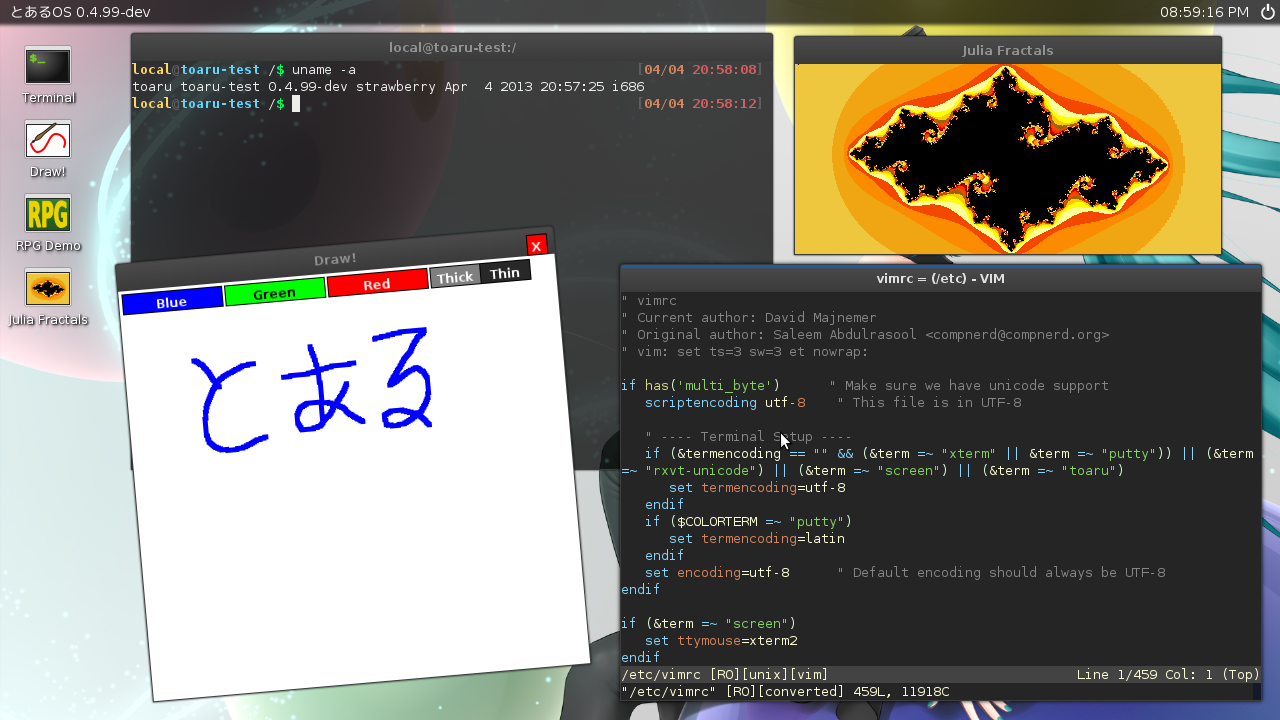Select the Blue color in Draw!
The image size is (1280, 720).
[172, 300]
